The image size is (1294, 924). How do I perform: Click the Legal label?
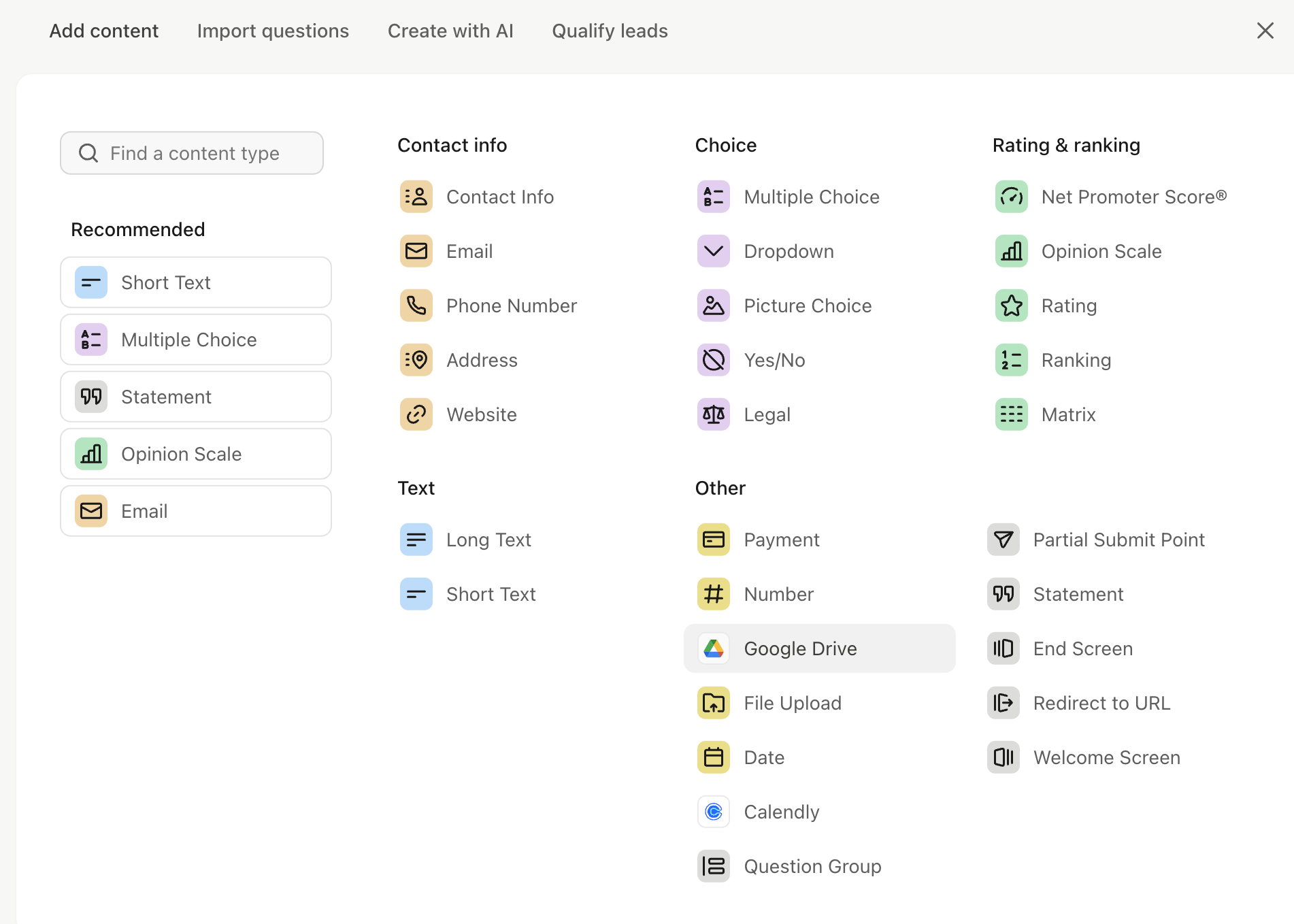tap(767, 415)
